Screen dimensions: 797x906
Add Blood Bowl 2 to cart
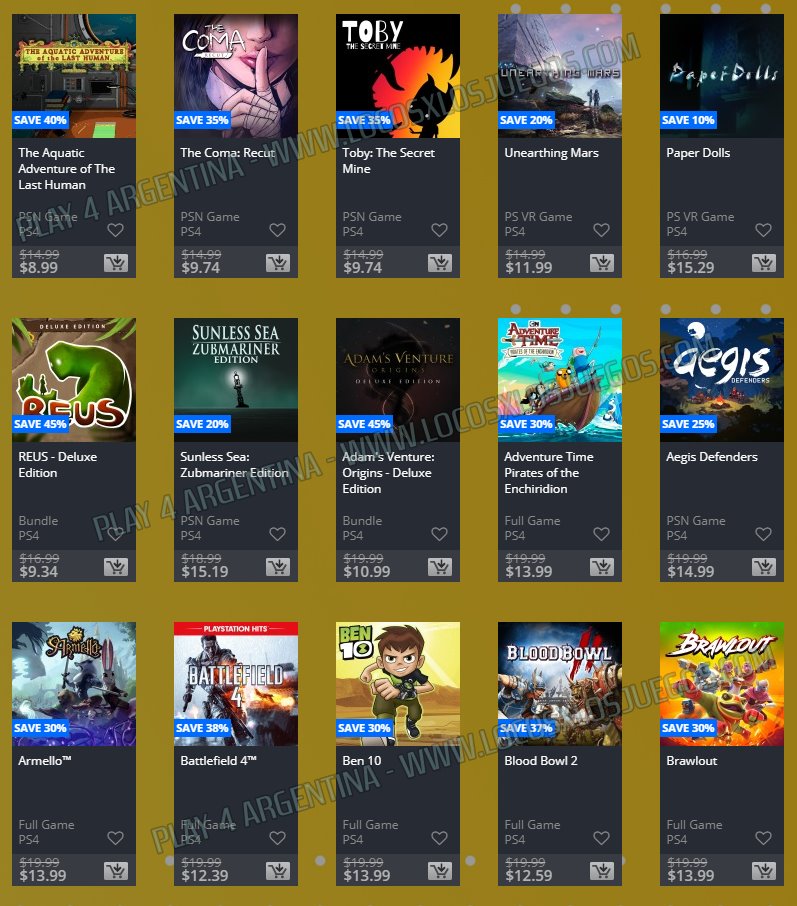pos(602,871)
